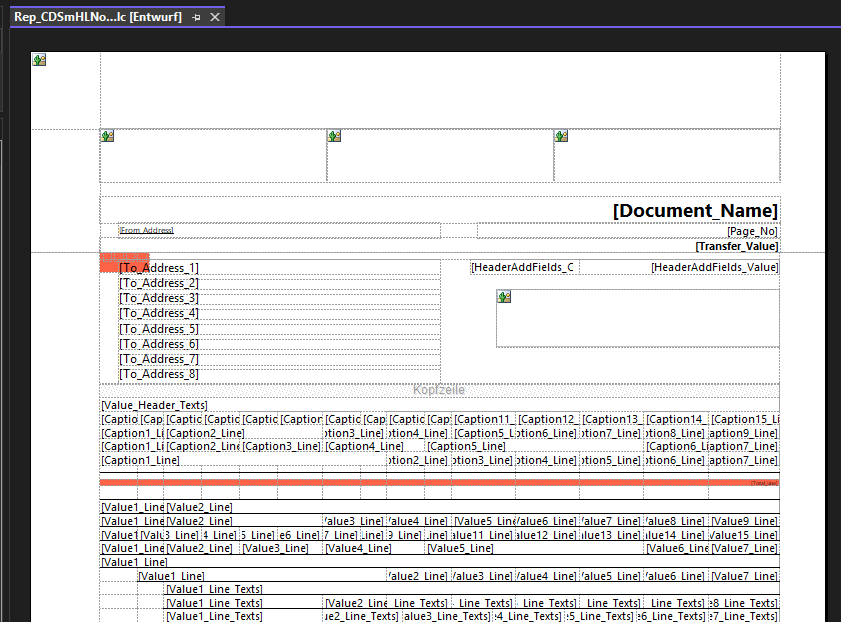Click the cell ending in alue12_Line]

pos(548,535)
